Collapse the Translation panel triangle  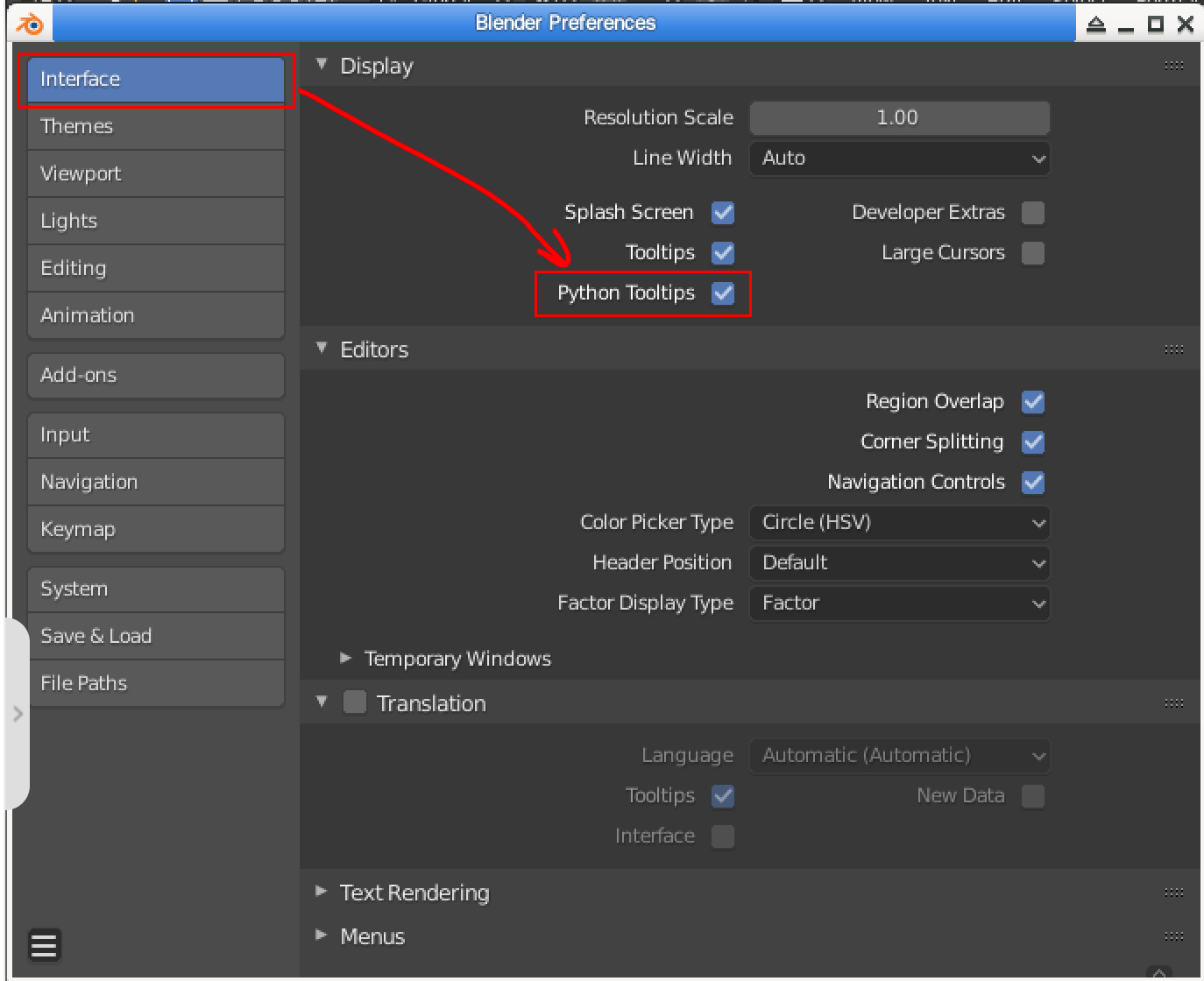[322, 702]
